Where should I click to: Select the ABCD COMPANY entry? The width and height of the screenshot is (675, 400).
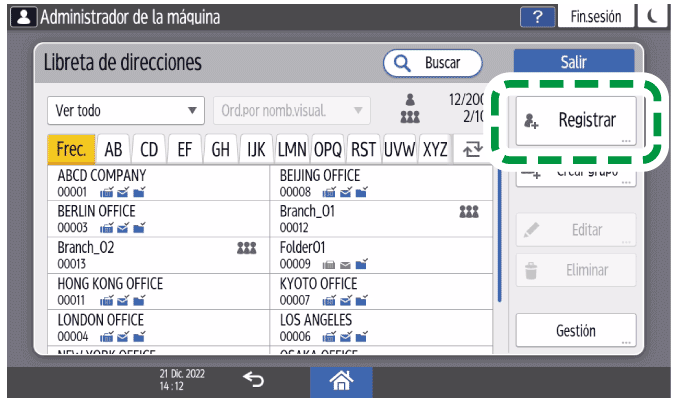click(x=158, y=181)
